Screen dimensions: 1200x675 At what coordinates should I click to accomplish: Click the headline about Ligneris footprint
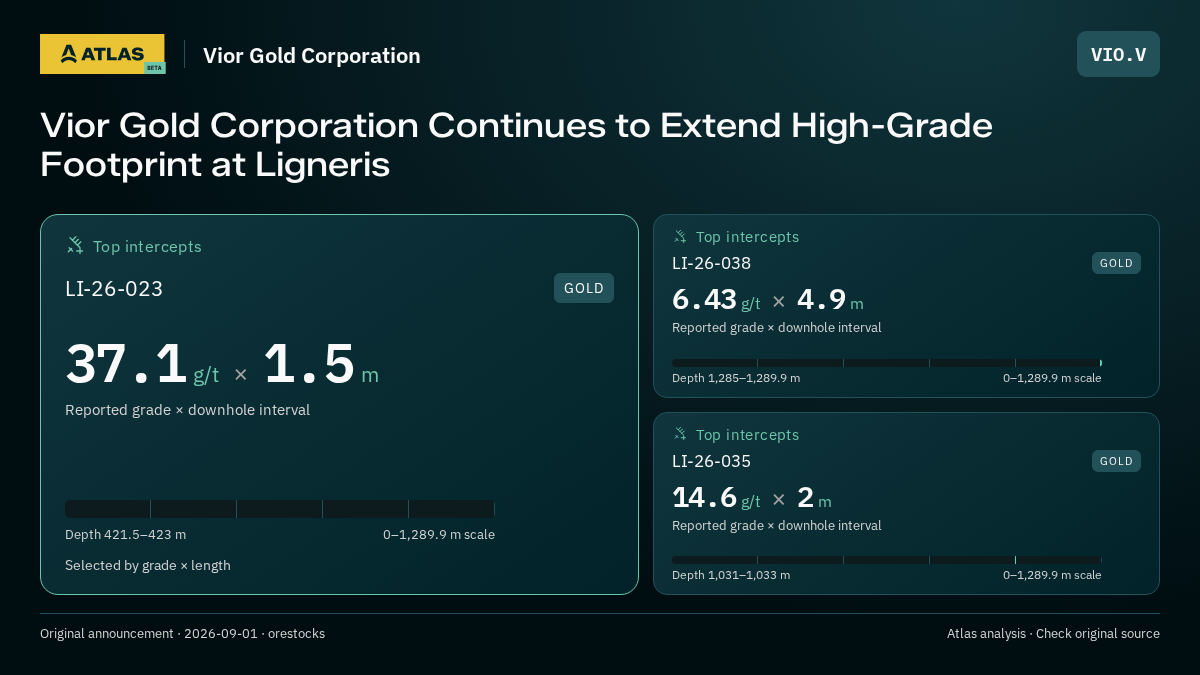pos(516,145)
